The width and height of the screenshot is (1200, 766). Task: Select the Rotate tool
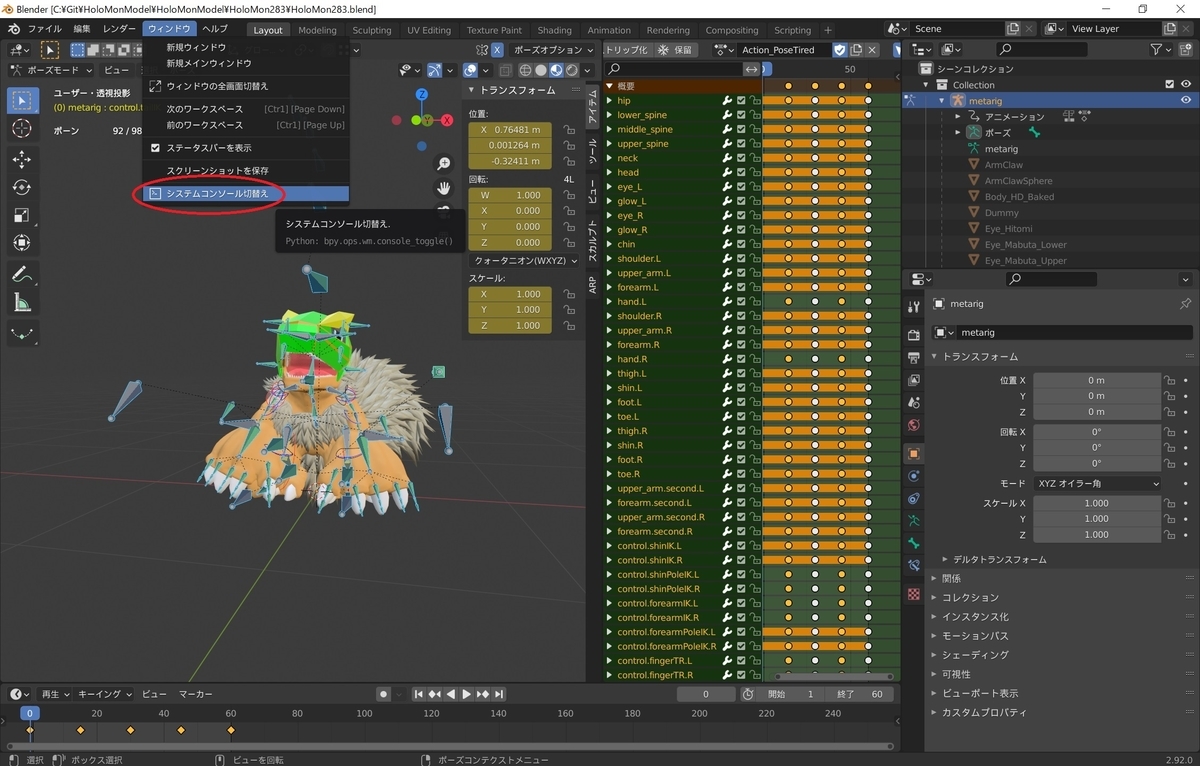[x=22, y=187]
